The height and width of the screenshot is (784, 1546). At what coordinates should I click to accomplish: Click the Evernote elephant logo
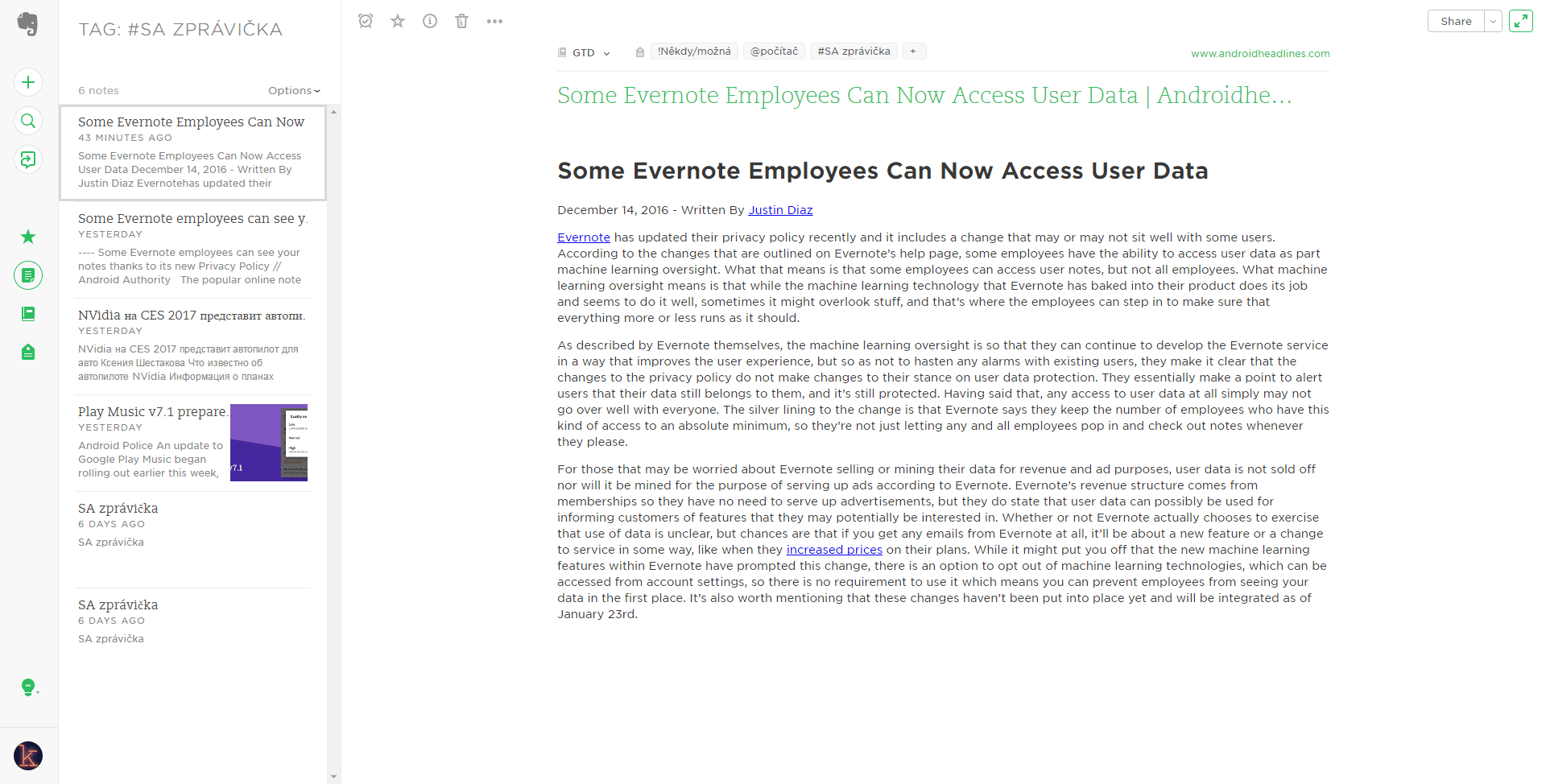click(28, 23)
